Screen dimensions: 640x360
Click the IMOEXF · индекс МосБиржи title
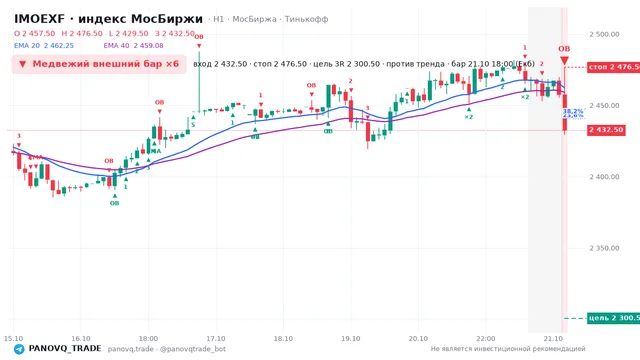point(108,19)
